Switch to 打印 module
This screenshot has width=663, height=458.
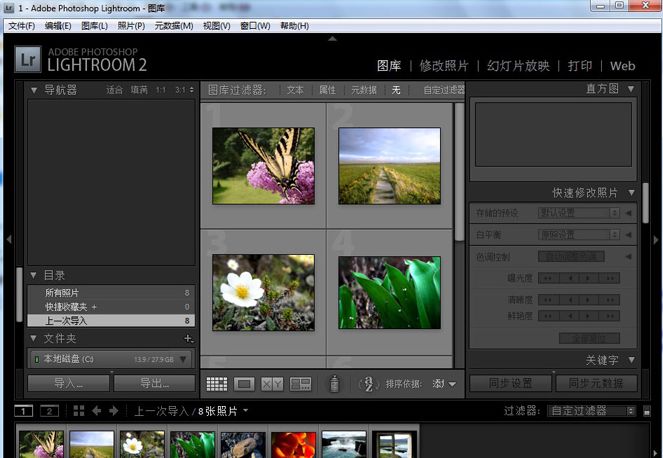(x=580, y=66)
